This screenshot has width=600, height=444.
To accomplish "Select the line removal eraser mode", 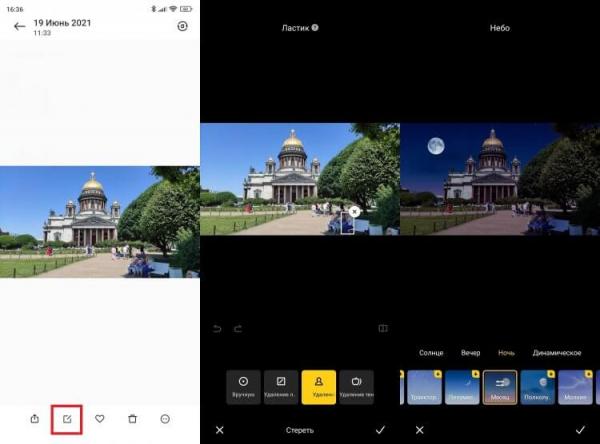I will click(281, 387).
